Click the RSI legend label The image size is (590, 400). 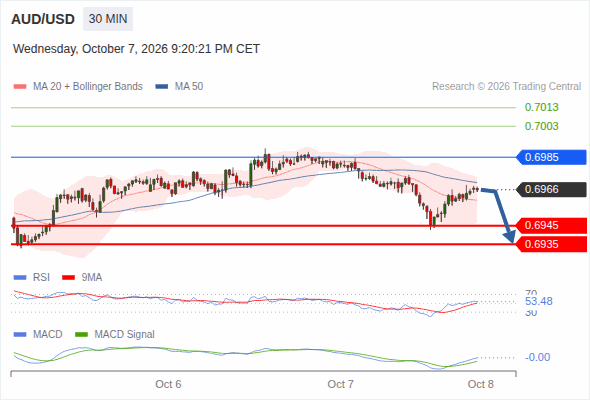coord(41,278)
